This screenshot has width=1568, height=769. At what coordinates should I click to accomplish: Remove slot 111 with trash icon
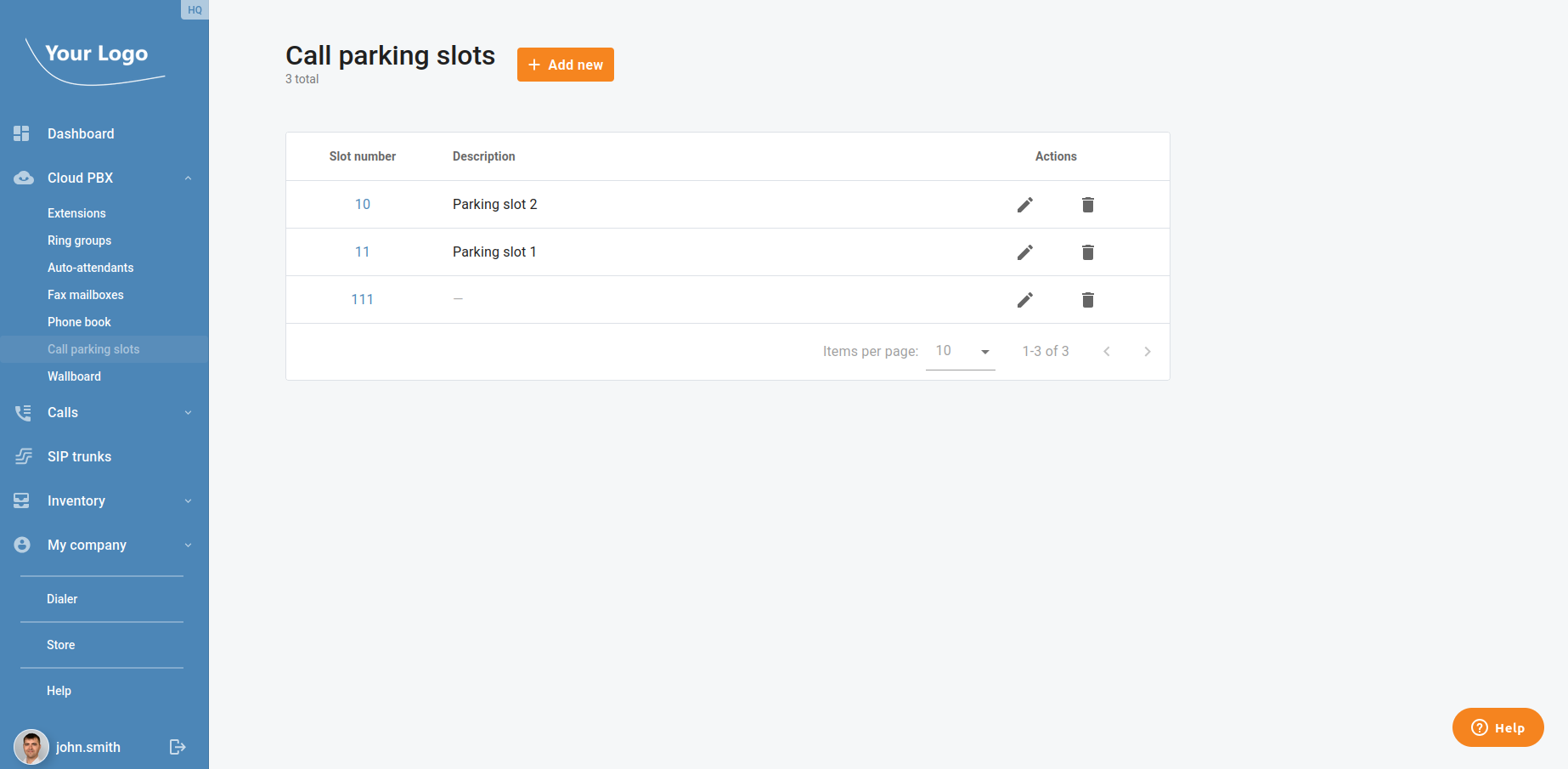tap(1088, 300)
